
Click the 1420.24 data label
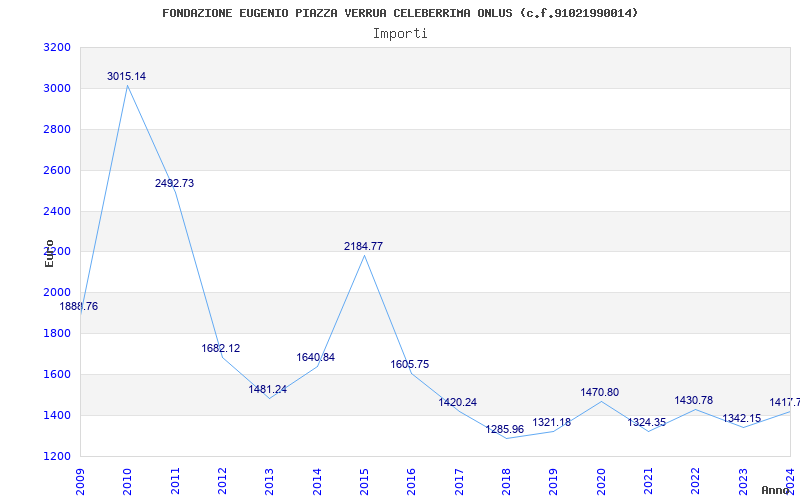[x=458, y=403]
